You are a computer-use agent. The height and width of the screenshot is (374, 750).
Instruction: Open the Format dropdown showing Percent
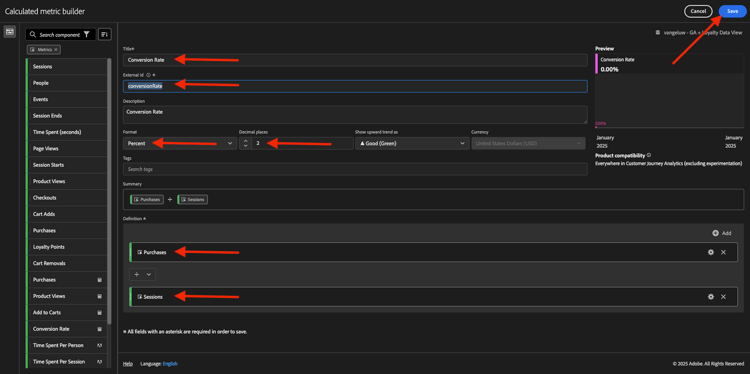(x=180, y=143)
